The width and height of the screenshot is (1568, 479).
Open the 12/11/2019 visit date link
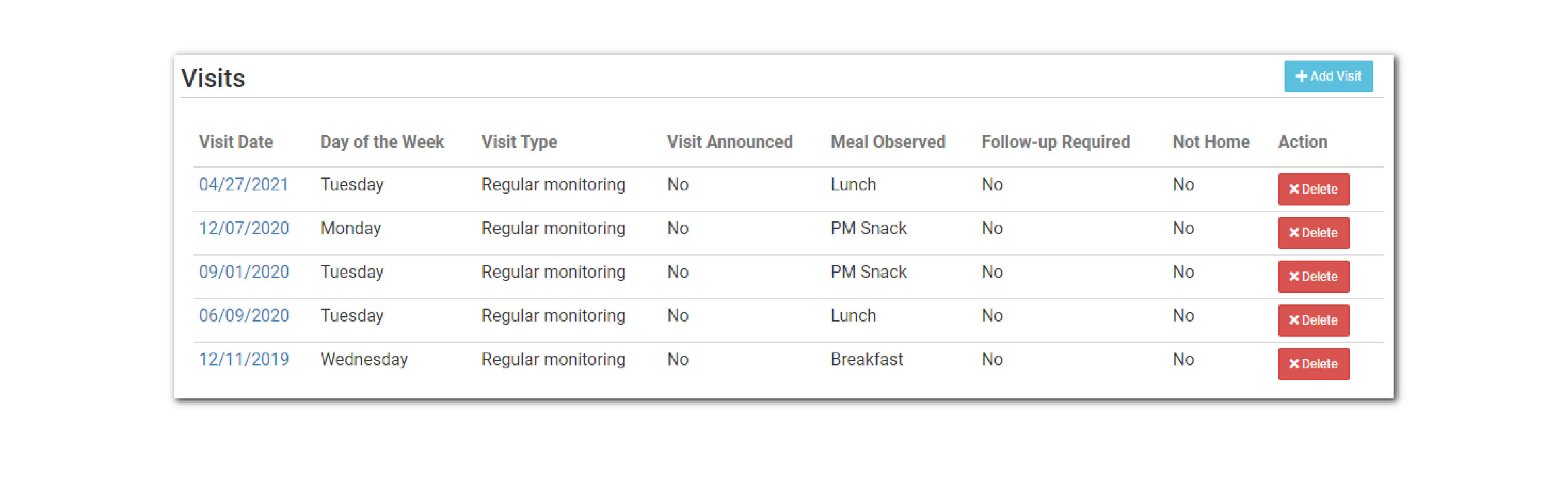[x=243, y=360]
